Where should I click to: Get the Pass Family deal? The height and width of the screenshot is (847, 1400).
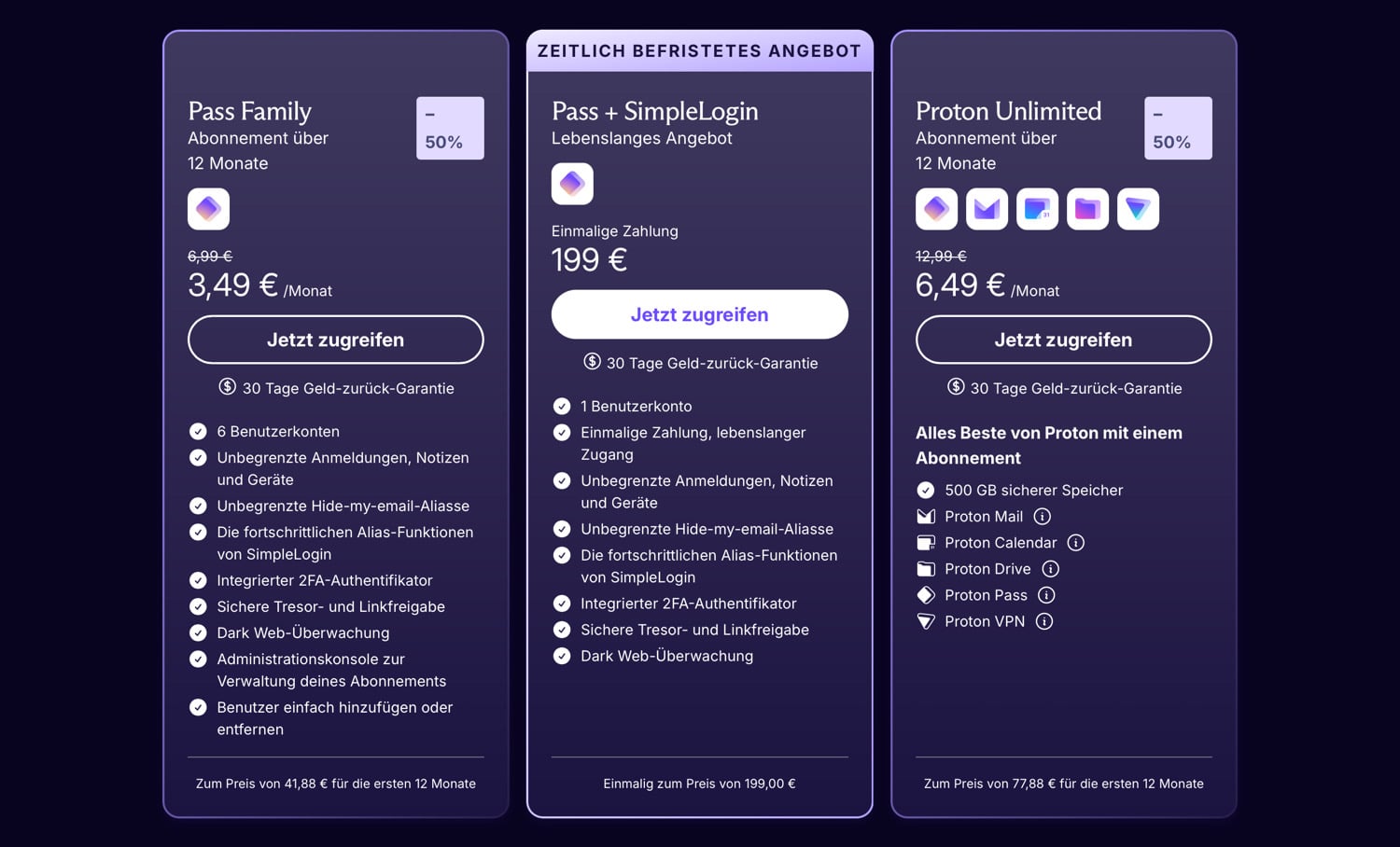336,340
